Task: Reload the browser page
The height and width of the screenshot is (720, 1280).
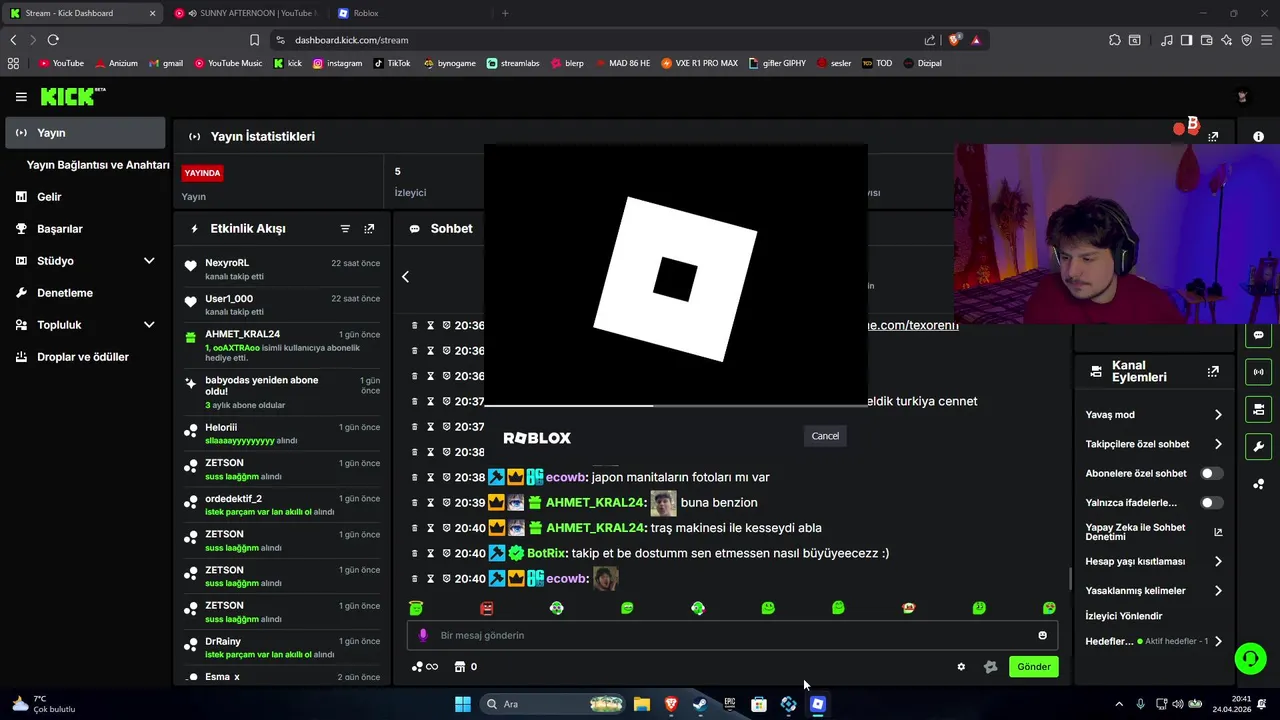Action: coord(53,40)
